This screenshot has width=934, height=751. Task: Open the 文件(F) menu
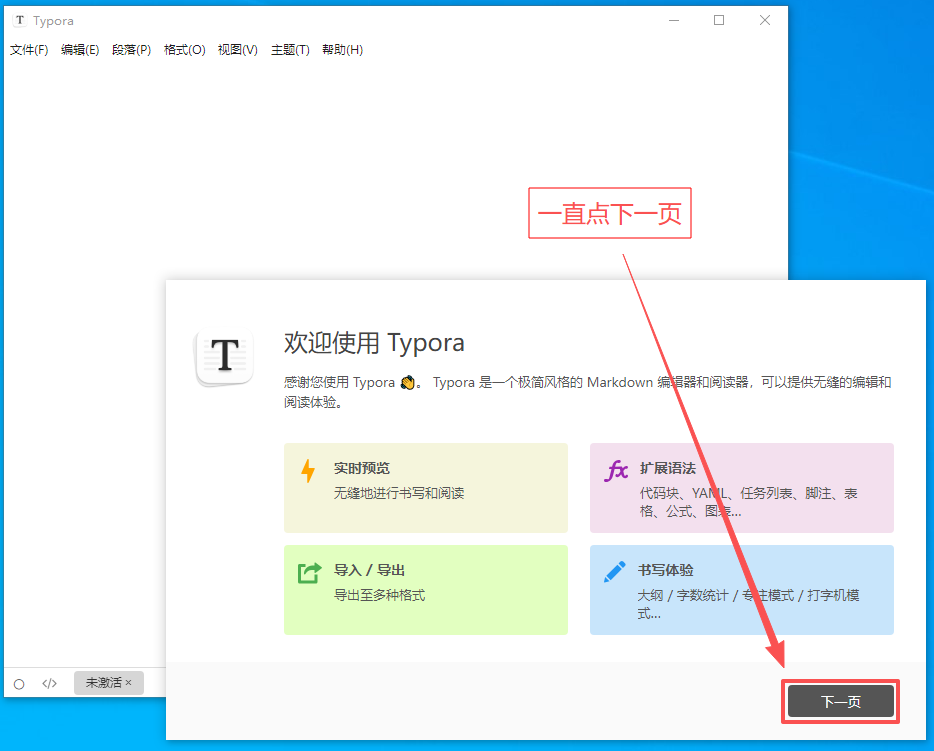(x=29, y=50)
